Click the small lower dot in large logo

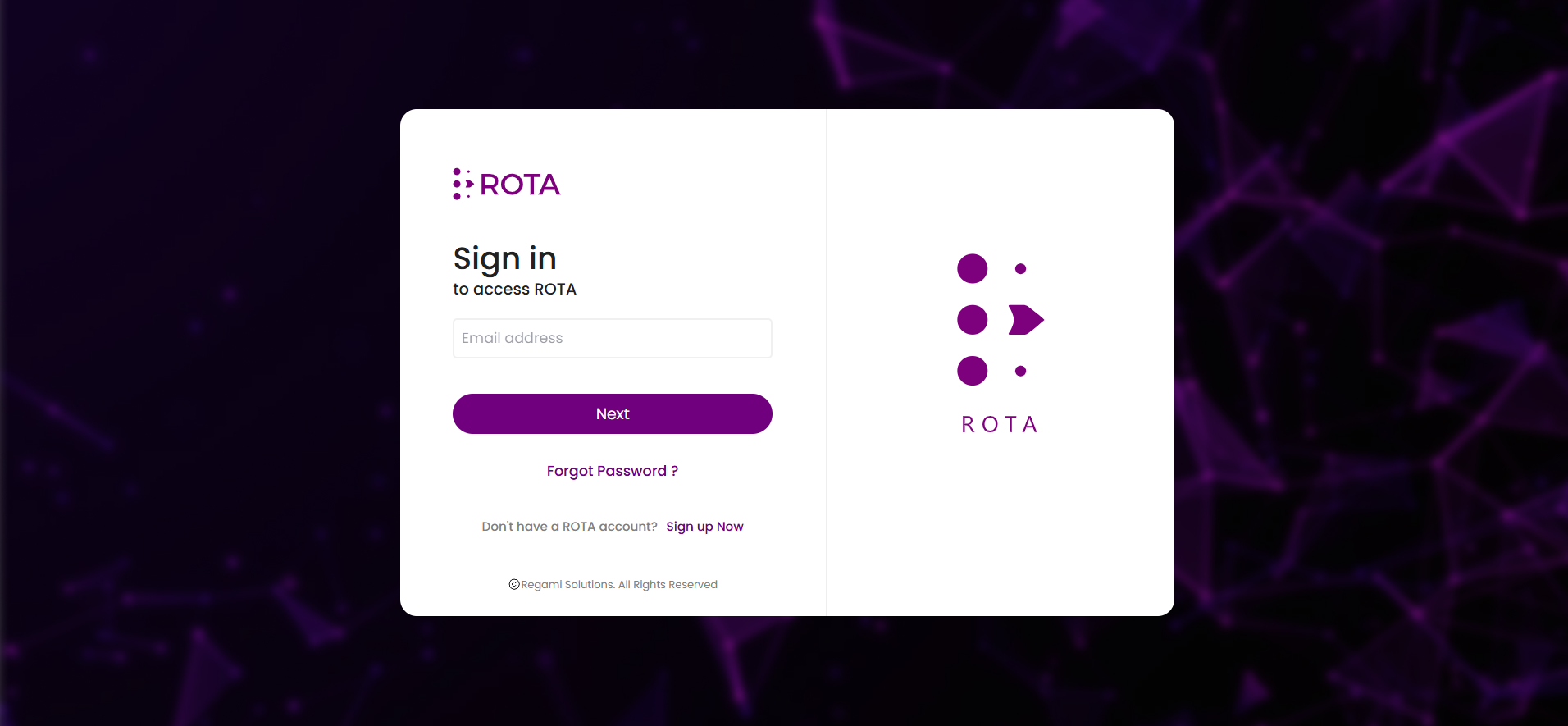1020,371
